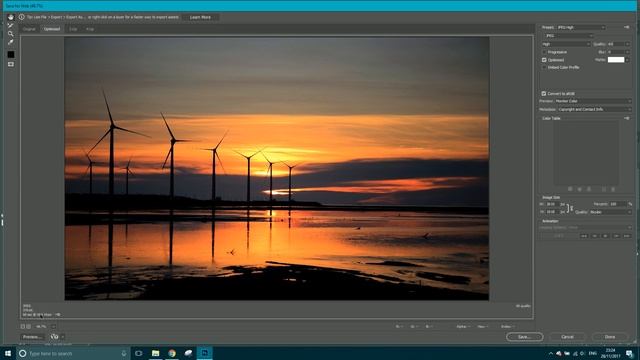This screenshot has width=640, height=360.
Task: Open the compression quality level dropdown set to High
Action: tap(566, 44)
